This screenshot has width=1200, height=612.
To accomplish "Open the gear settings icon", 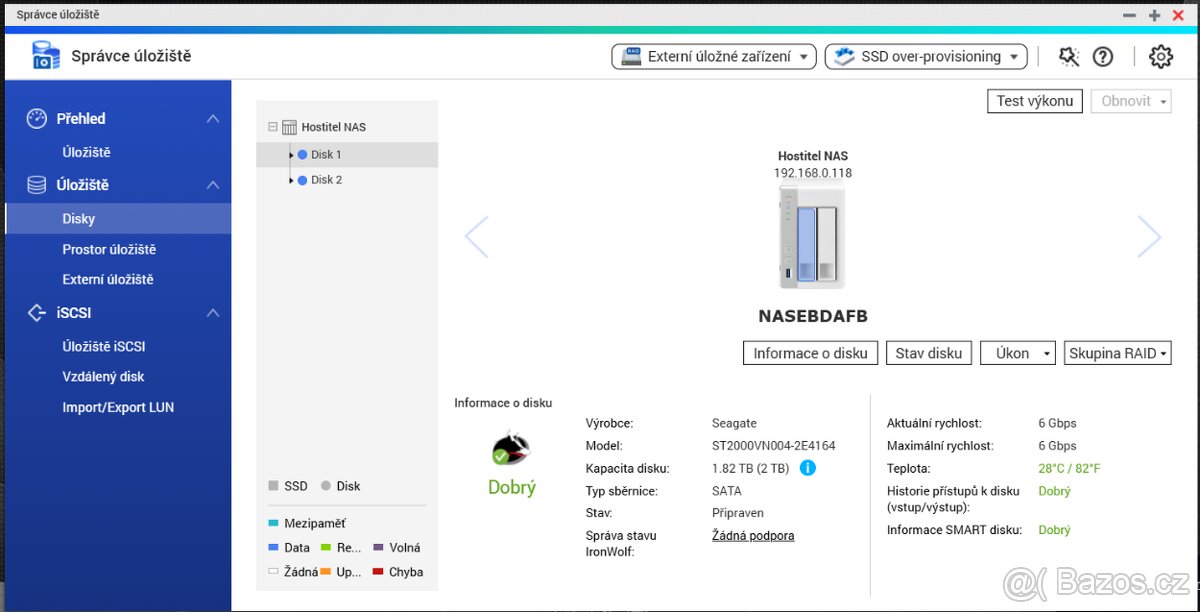I will tap(1160, 57).
